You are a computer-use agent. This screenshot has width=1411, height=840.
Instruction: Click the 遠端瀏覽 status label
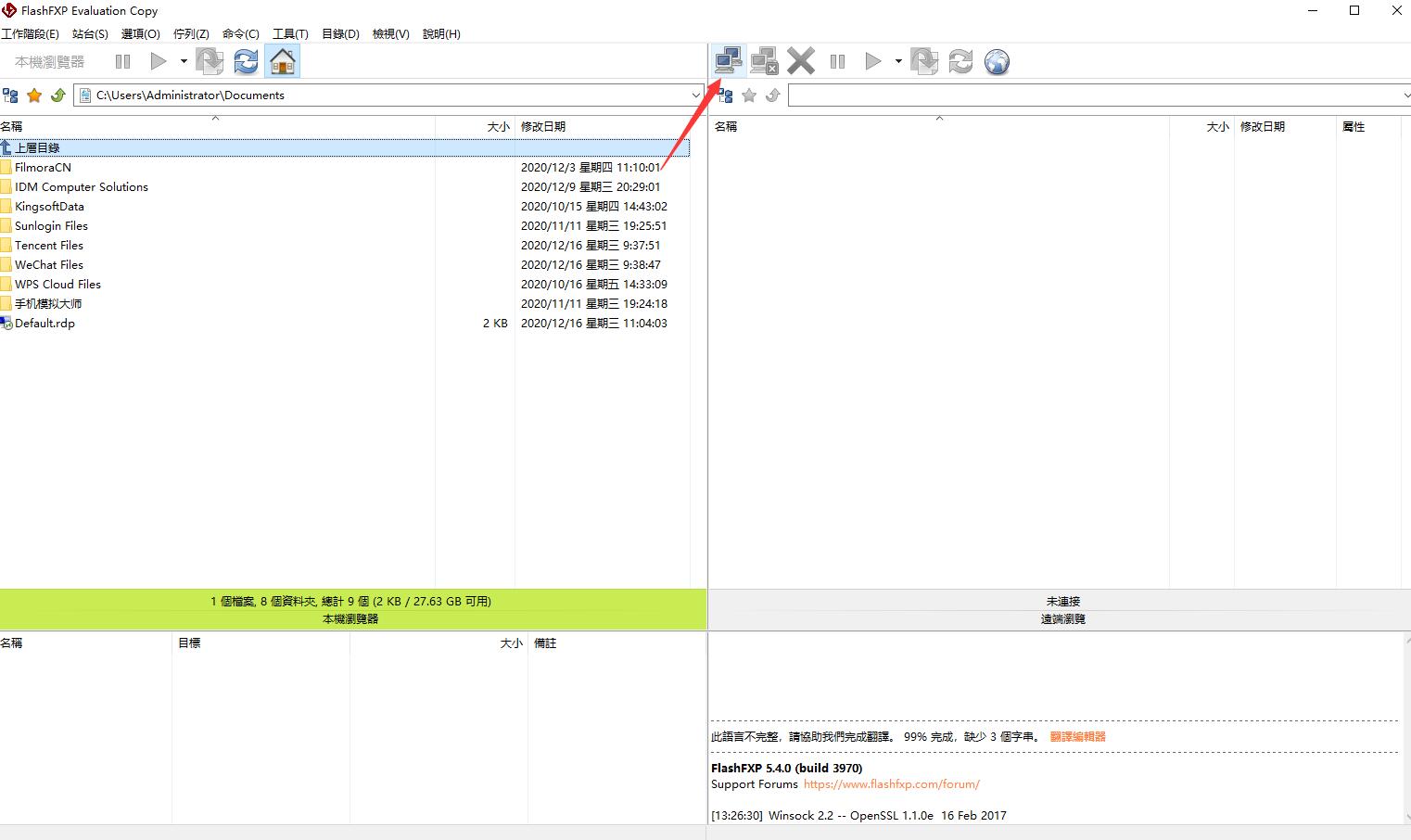point(1062,618)
